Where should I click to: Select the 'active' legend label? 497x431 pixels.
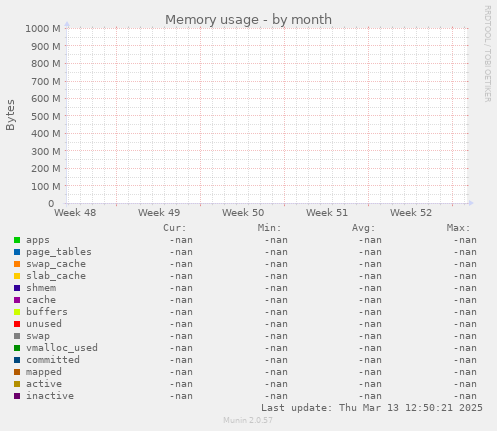coord(44,384)
